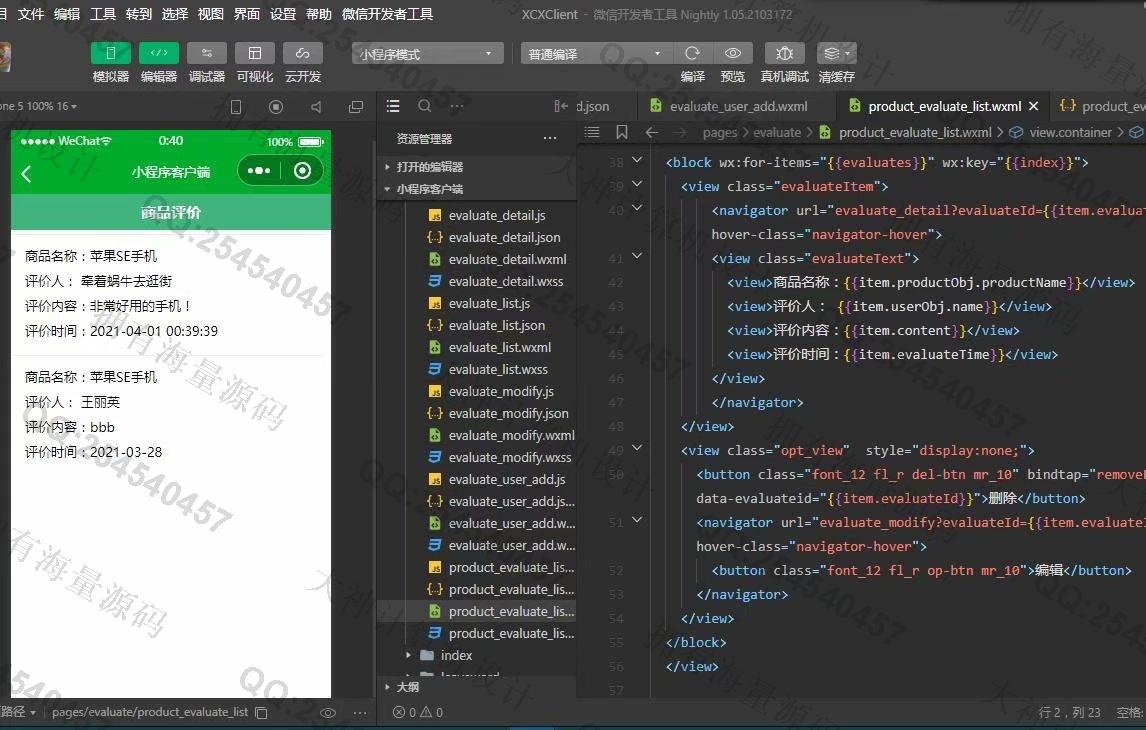This screenshot has height=730, width=1146.
Task: Click the compile refresh icon
Action: click(692, 53)
